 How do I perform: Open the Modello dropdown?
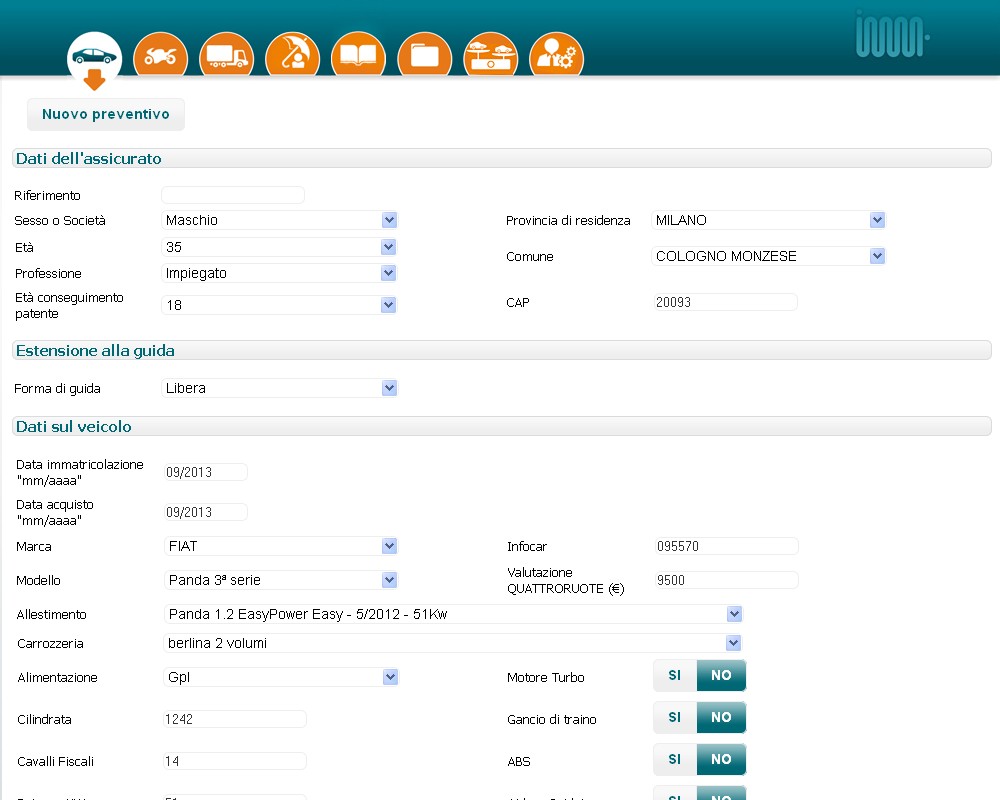(281, 580)
